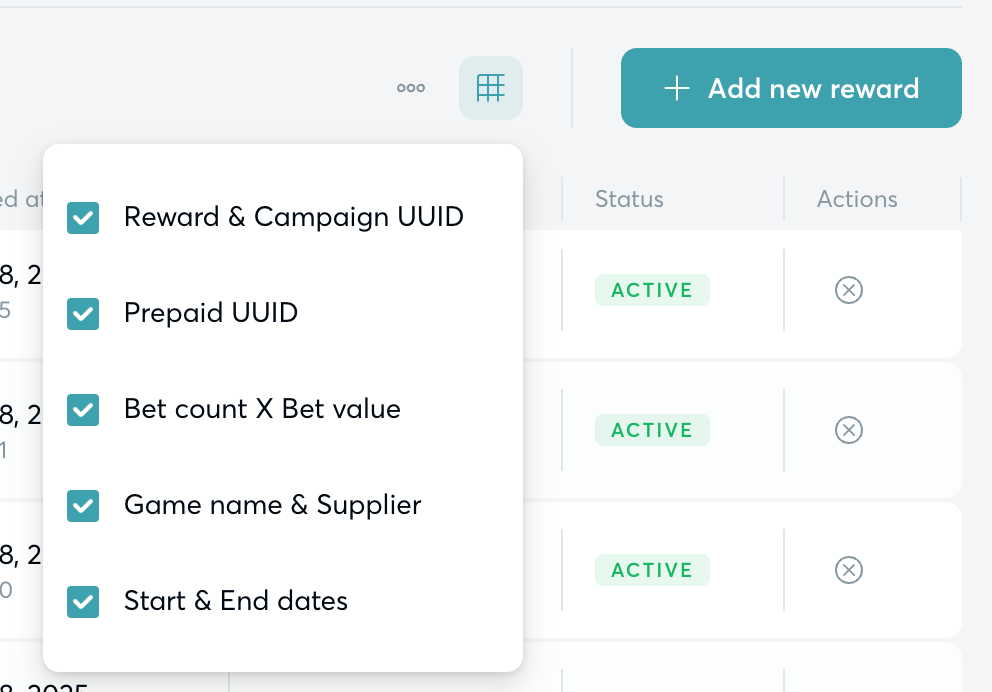The width and height of the screenshot is (992, 692).
Task: Open the three-dots more options icon
Action: tap(411, 88)
